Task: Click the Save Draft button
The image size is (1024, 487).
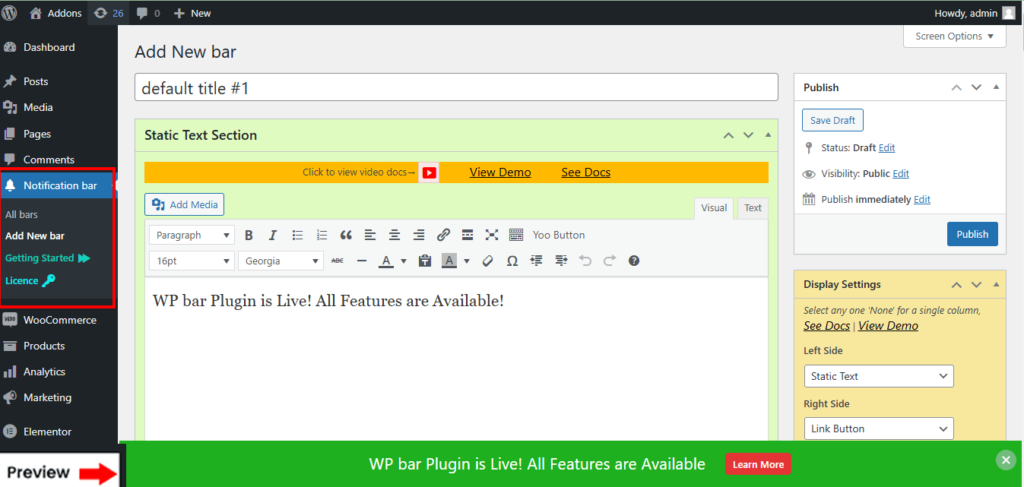Action: point(833,120)
